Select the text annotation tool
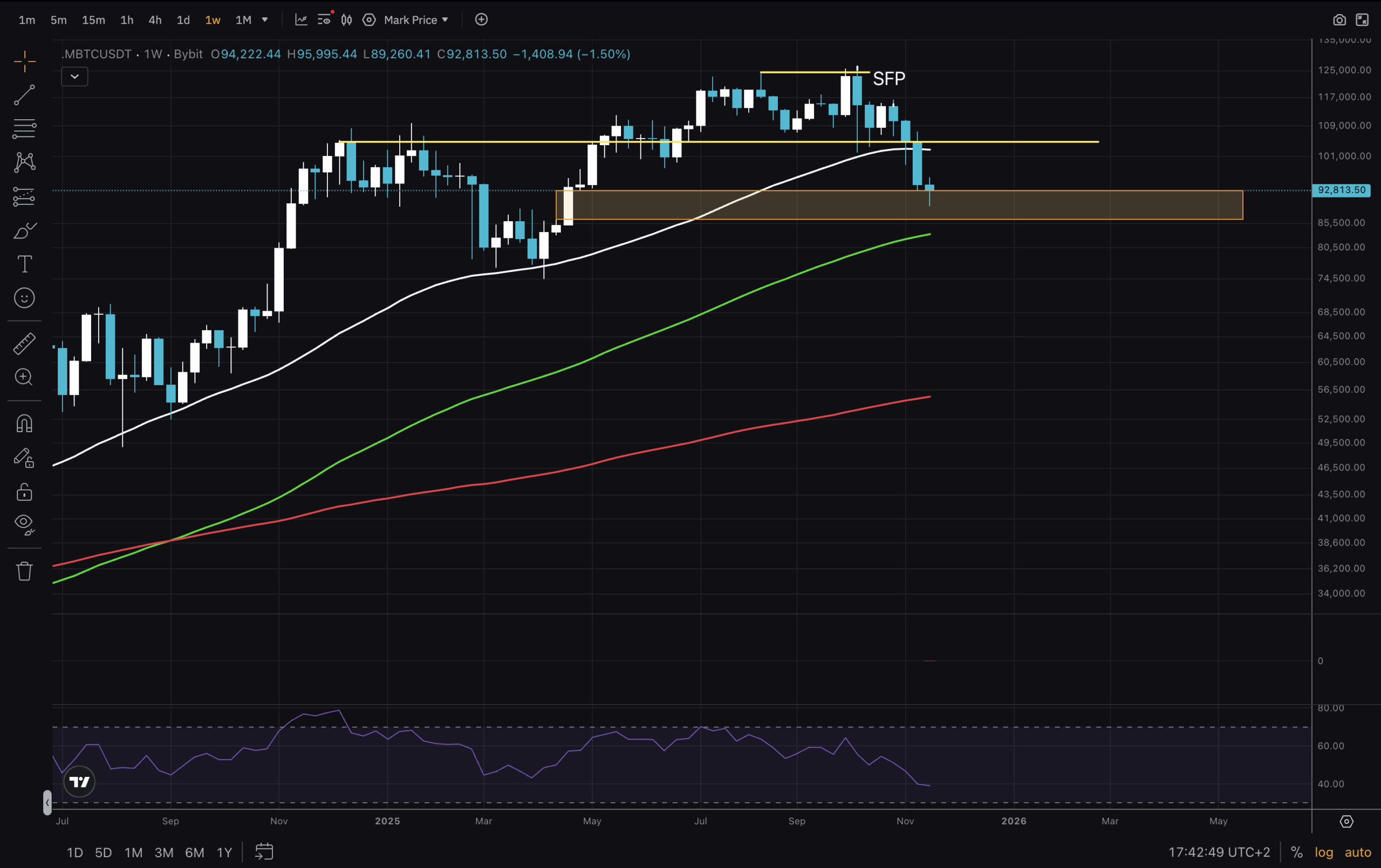This screenshot has height=868, width=1381. tap(25, 264)
